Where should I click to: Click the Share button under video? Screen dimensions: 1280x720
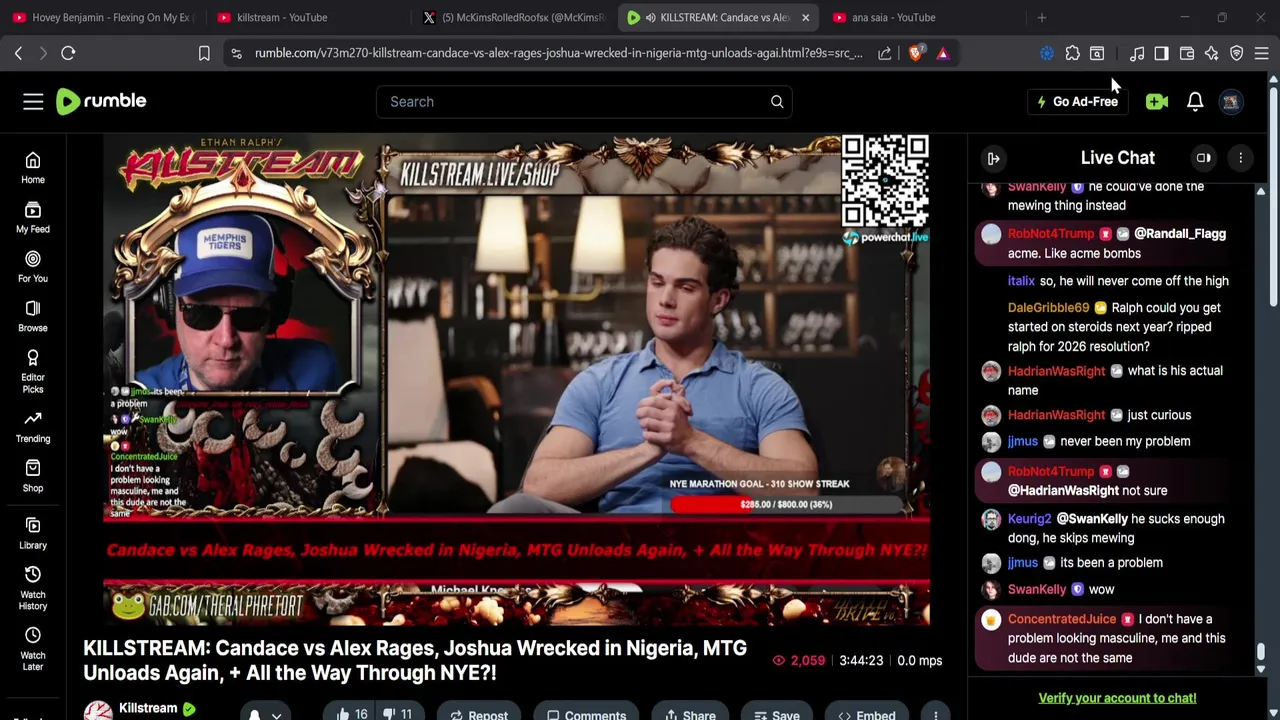[689, 714]
